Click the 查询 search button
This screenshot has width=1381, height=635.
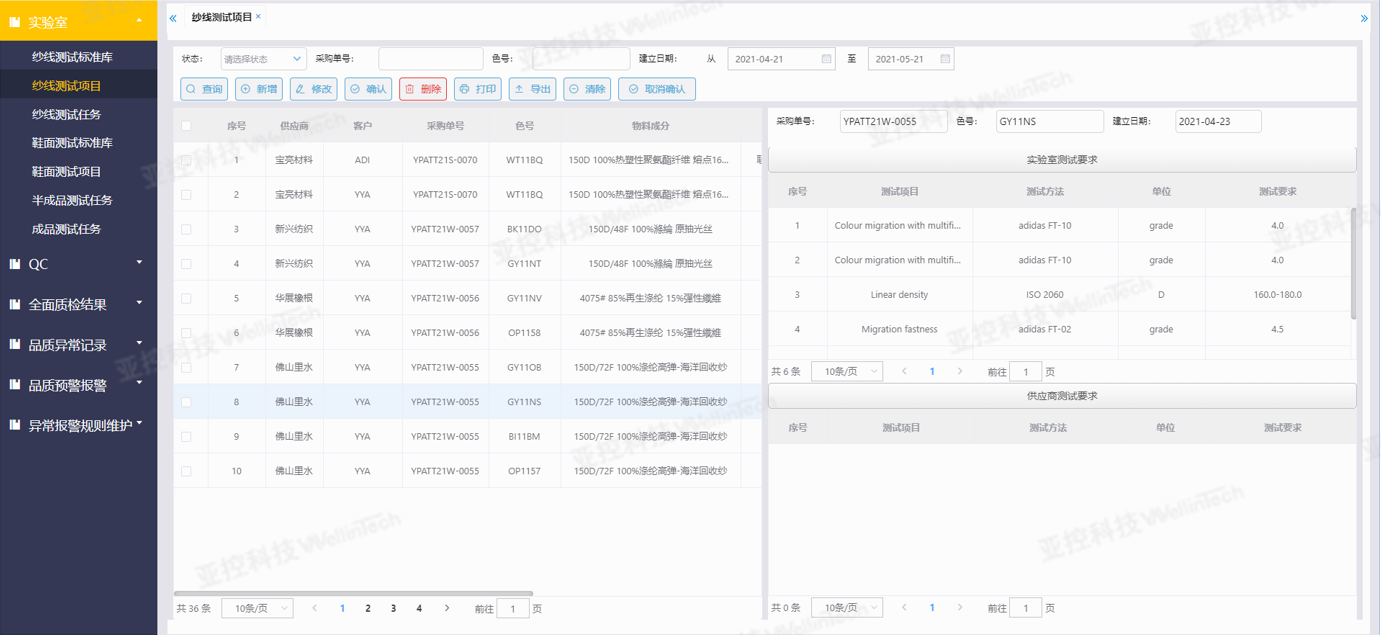(x=204, y=89)
